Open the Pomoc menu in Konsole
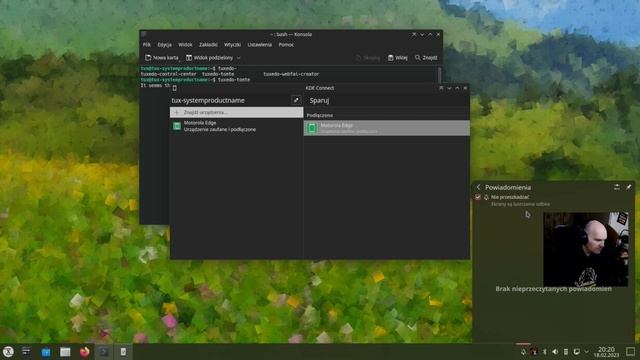 (x=286, y=44)
